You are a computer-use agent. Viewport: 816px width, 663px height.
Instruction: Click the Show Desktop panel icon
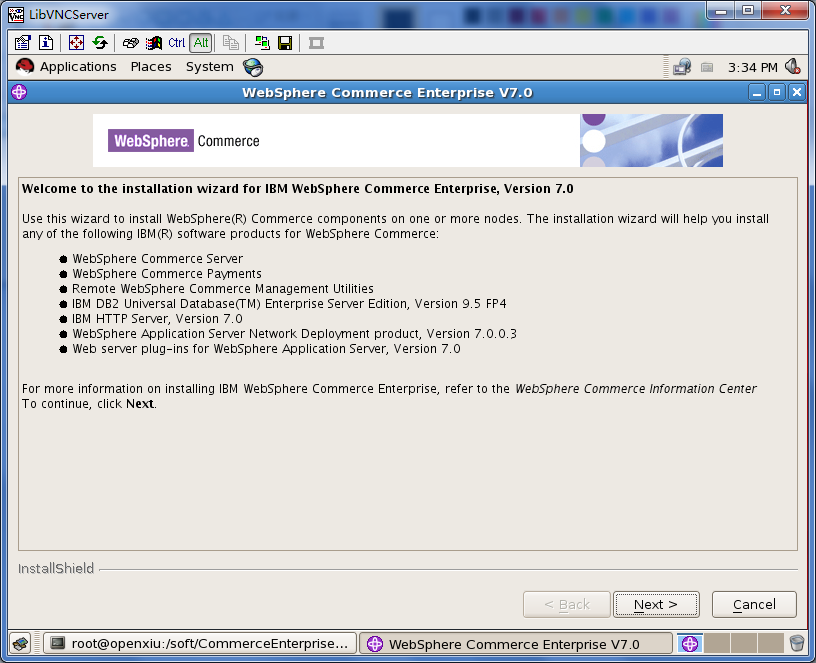click(21, 644)
